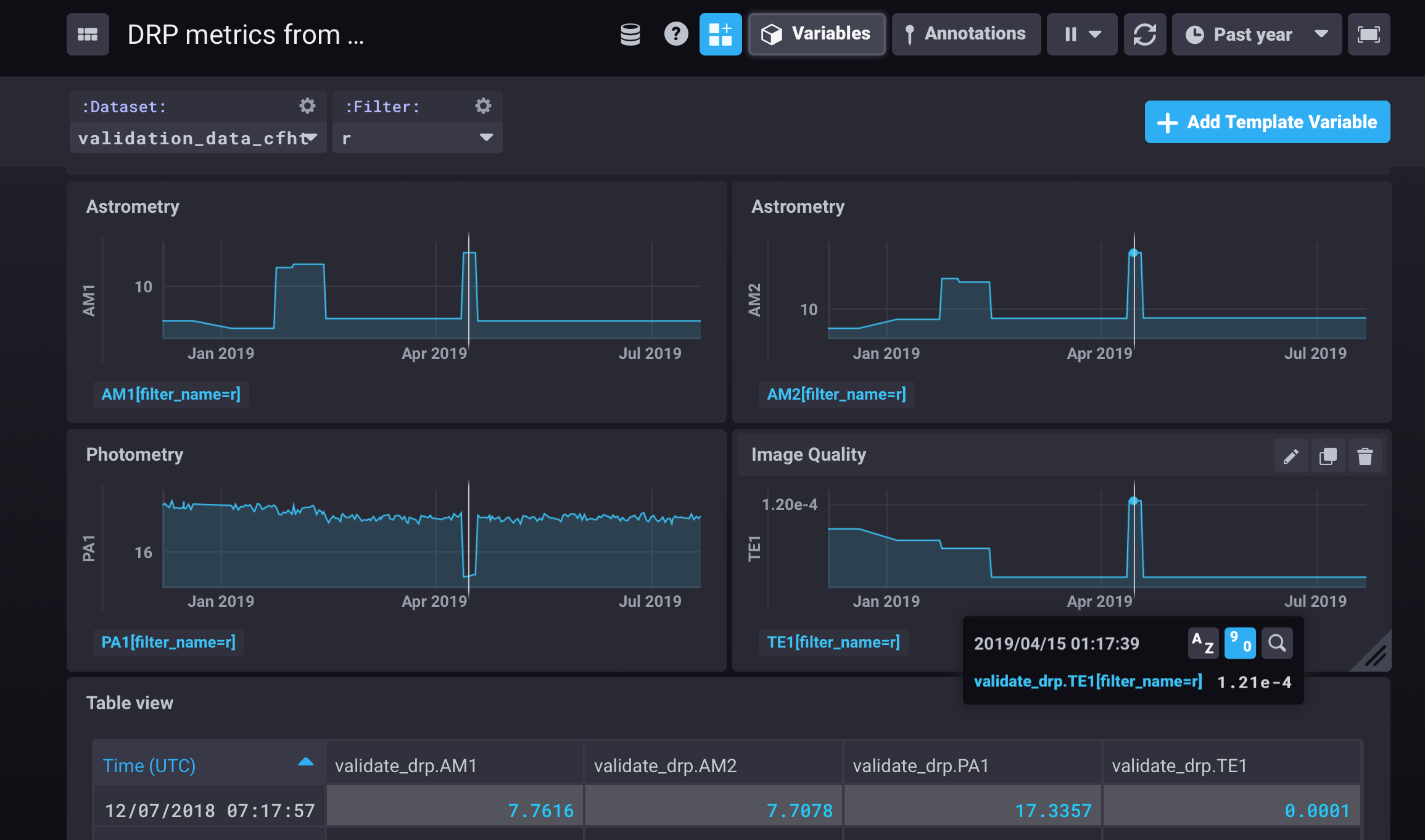The height and width of the screenshot is (840, 1425).
Task: Toggle the Annotations panel
Action: [966, 35]
